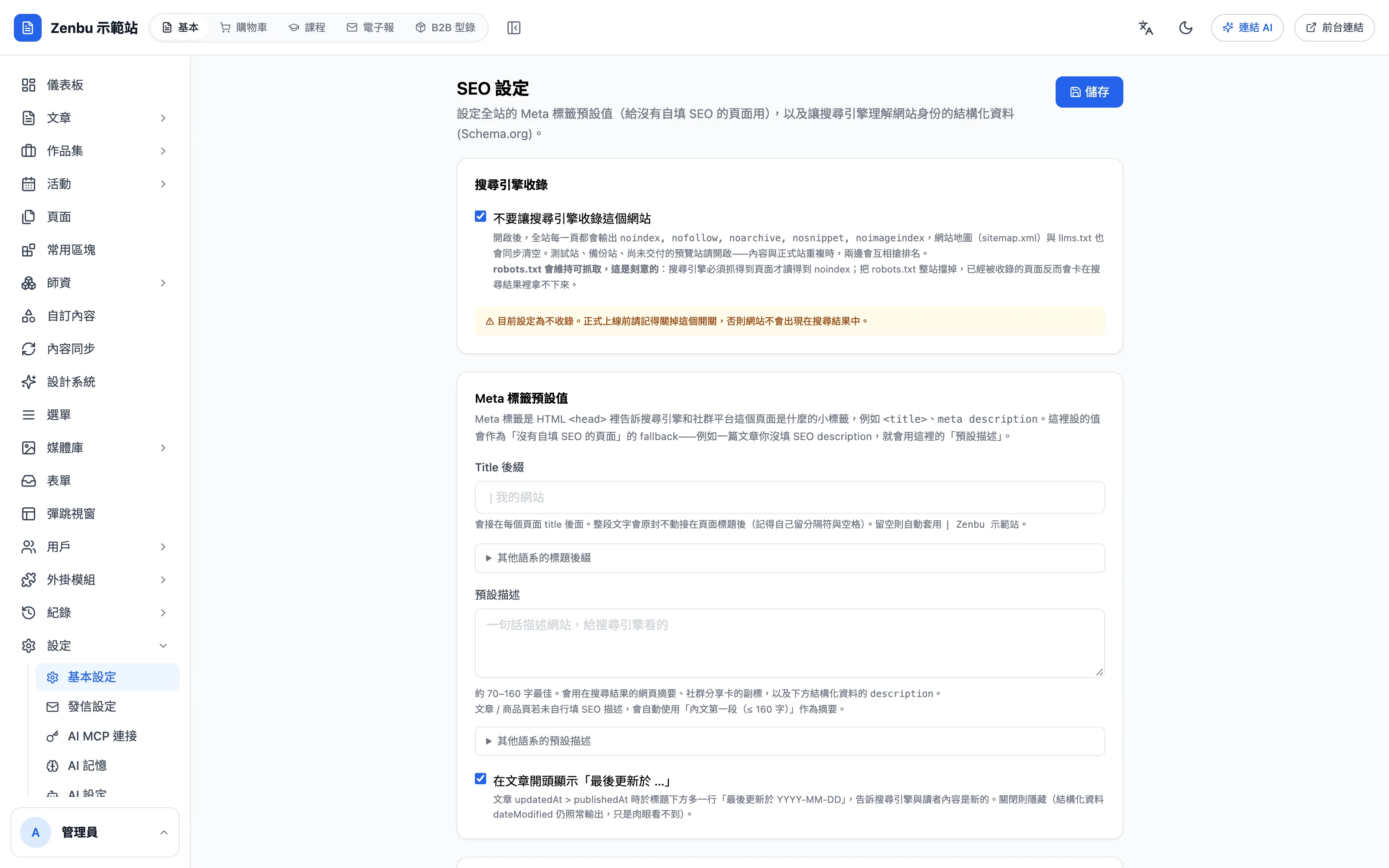The width and height of the screenshot is (1389, 868).
Task: Open 設計系統 in sidebar
Action: coord(95,382)
